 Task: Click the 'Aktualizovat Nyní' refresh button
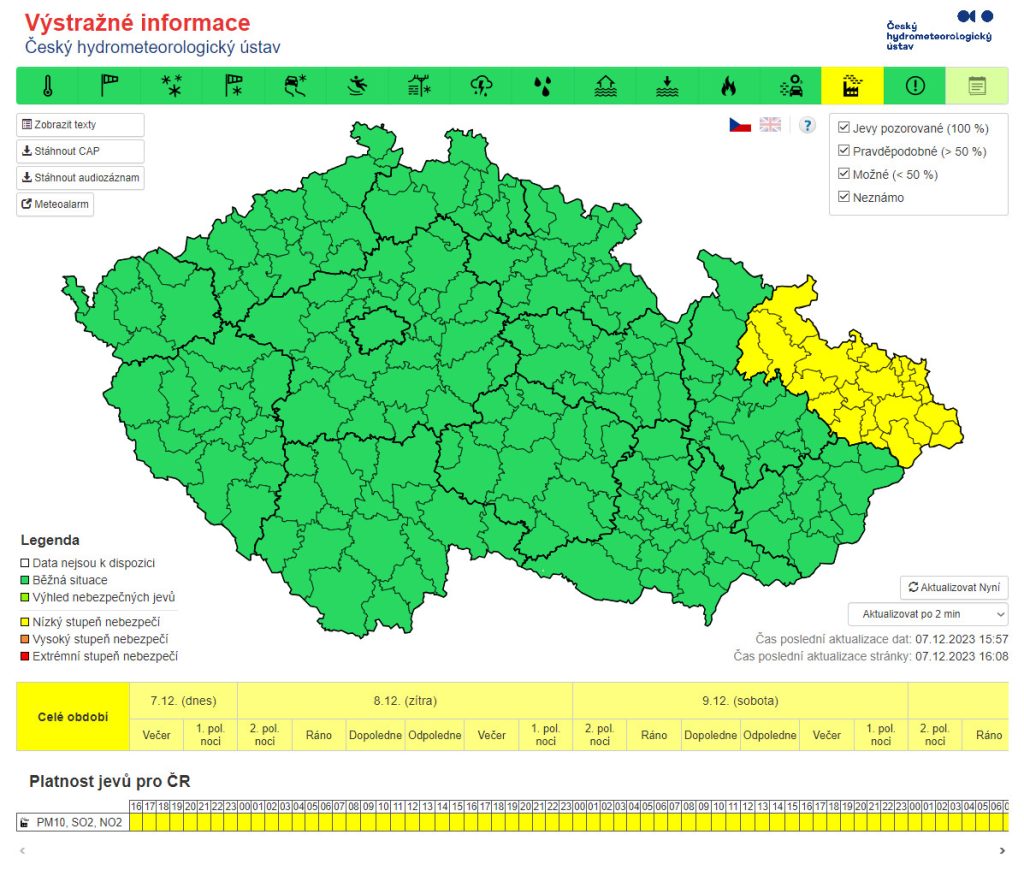click(953, 588)
